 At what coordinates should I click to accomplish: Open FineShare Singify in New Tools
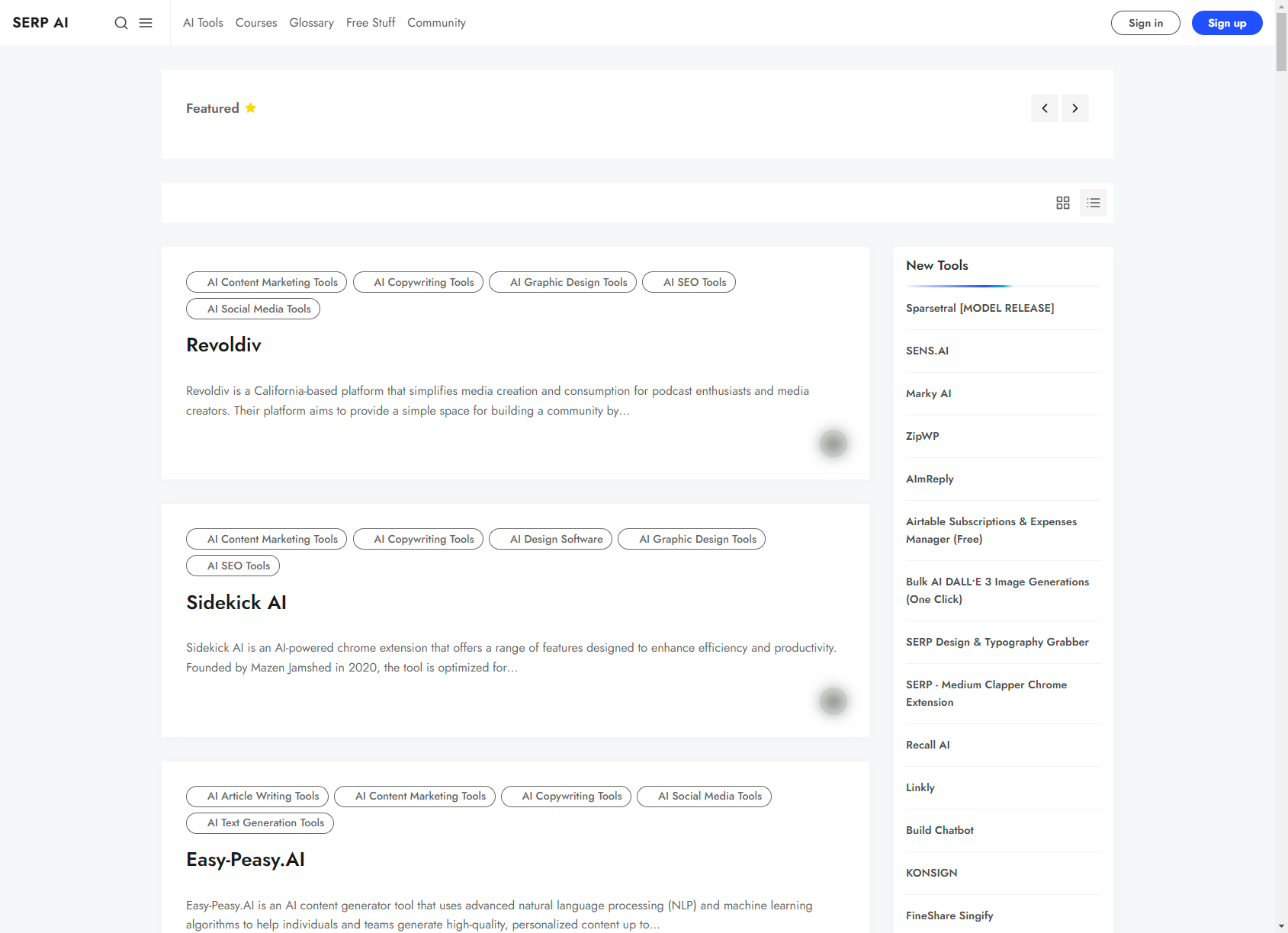(x=949, y=915)
